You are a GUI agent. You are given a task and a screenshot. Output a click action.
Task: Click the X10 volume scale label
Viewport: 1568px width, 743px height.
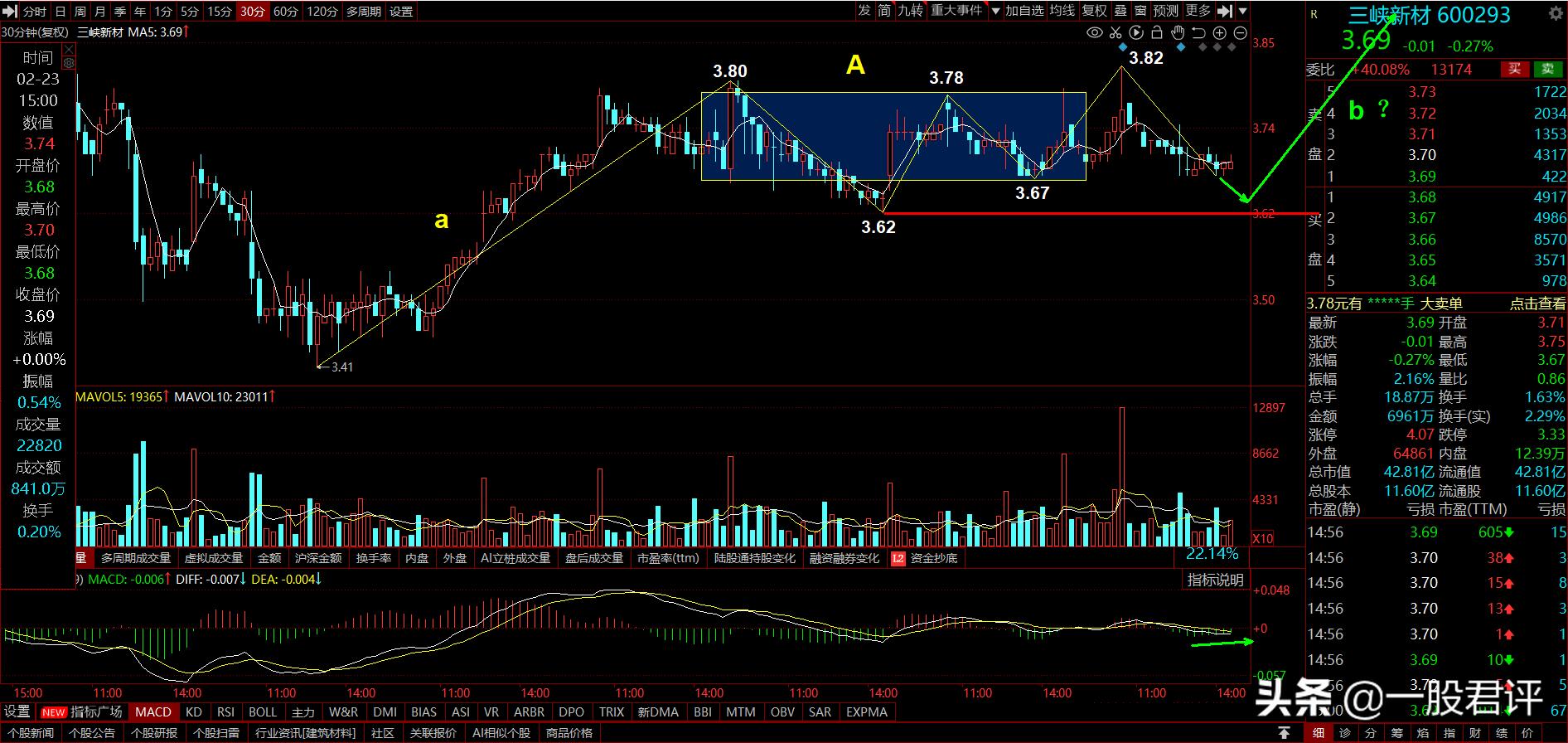(1263, 539)
